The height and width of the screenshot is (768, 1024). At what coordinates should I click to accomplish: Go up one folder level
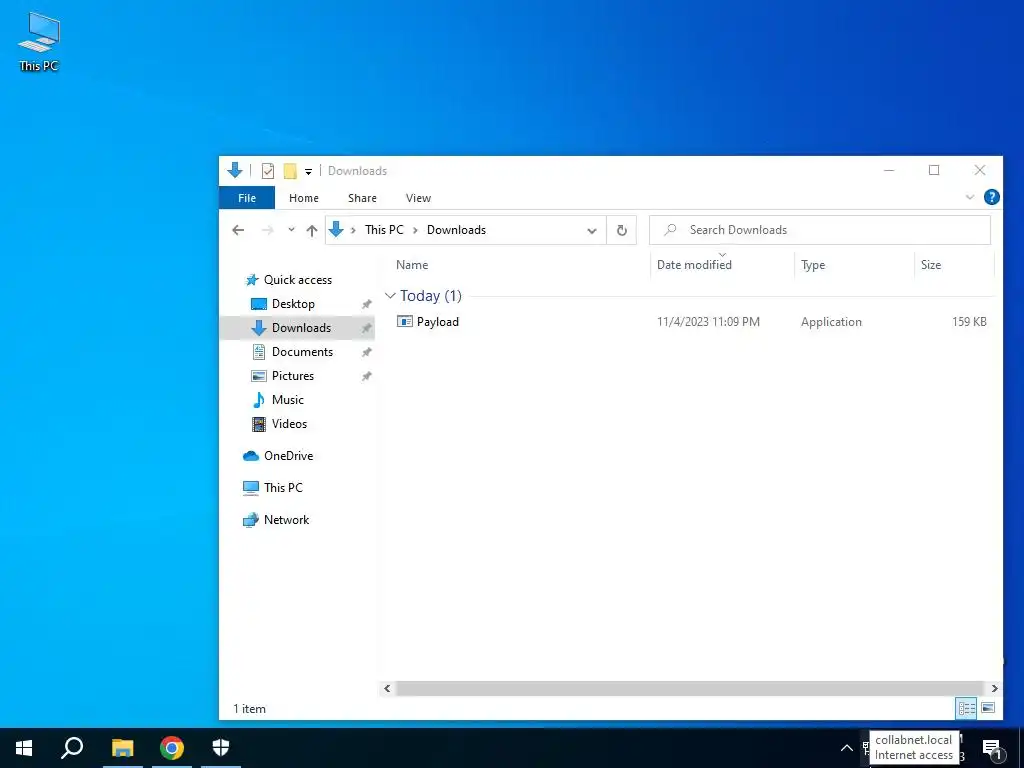pos(312,230)
